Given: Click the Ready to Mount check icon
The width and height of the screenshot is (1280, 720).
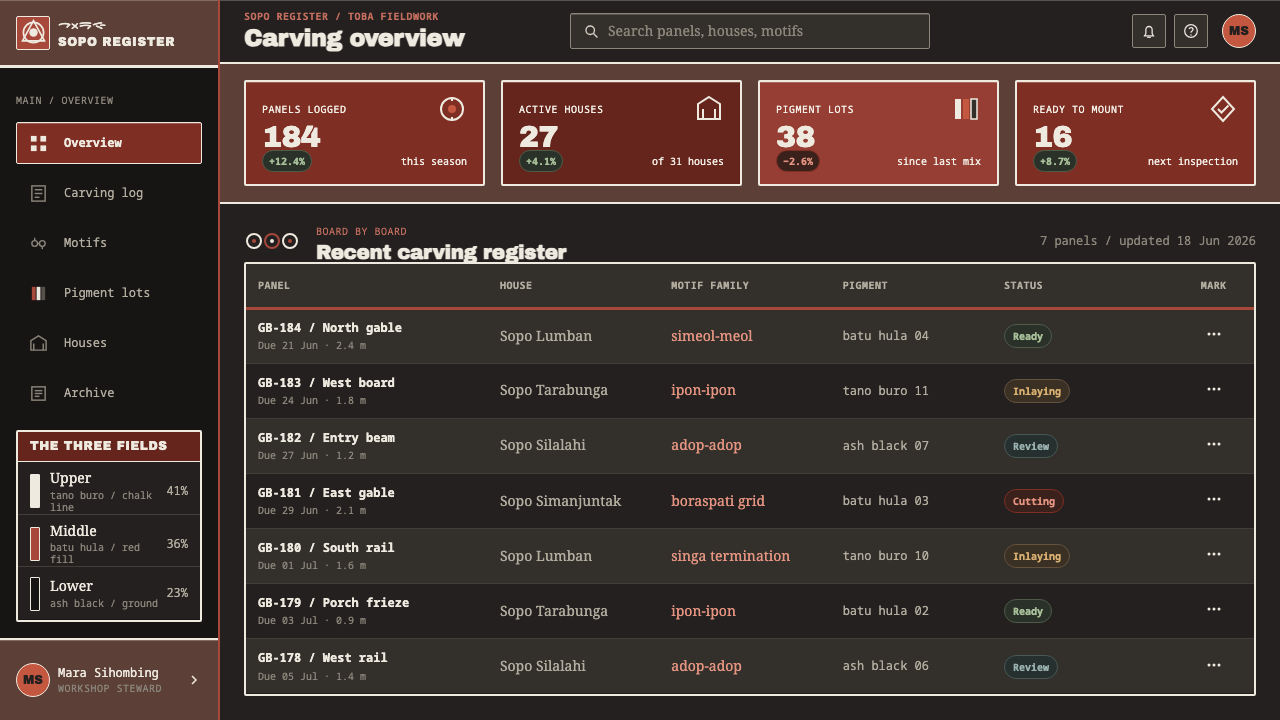Looking at the screenshot, I should pos(1223,109).
